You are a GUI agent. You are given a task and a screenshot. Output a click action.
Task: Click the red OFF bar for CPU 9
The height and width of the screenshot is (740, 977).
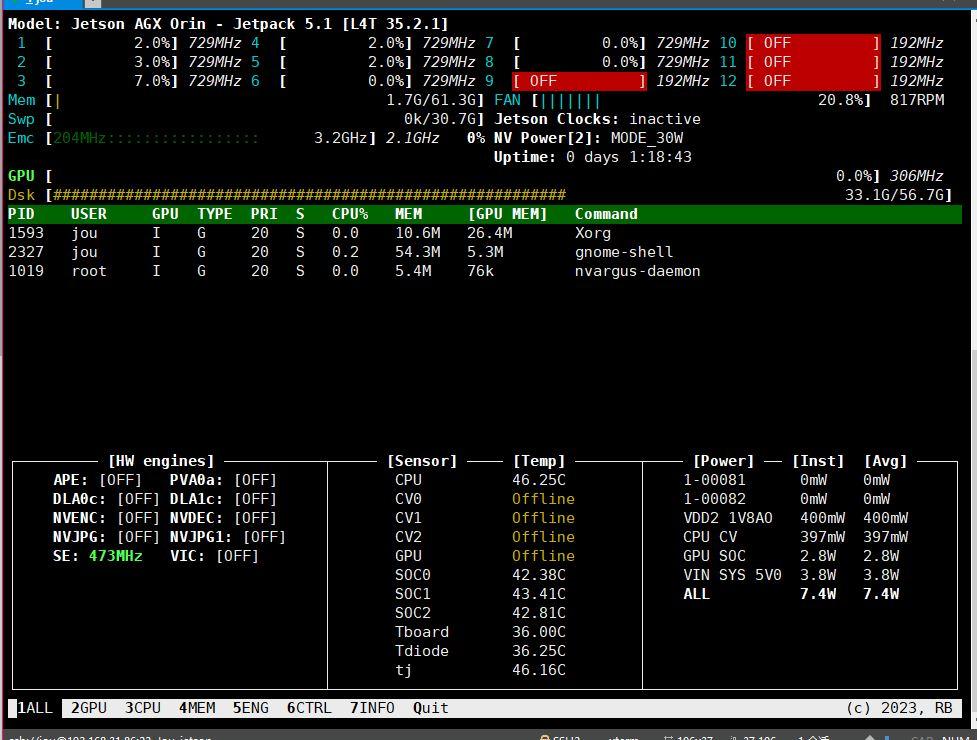[579, 81]
